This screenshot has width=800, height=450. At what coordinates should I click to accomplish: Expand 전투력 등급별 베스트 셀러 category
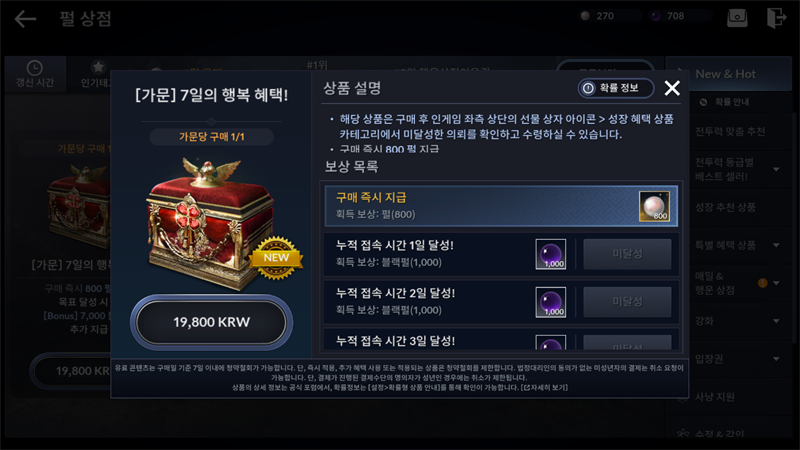click(776, 169)
